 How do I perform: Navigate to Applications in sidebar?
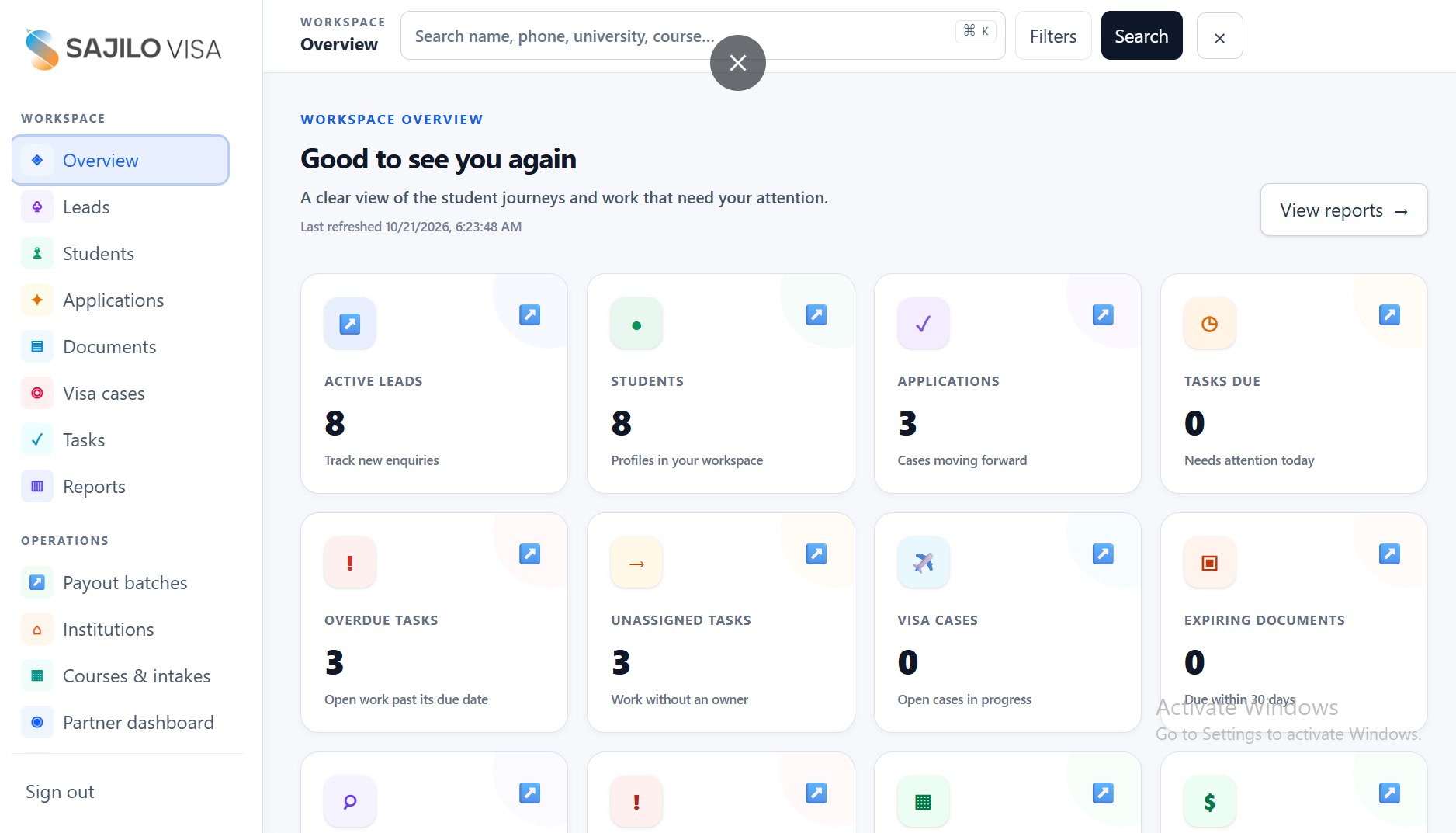click(x=120, y=300)
